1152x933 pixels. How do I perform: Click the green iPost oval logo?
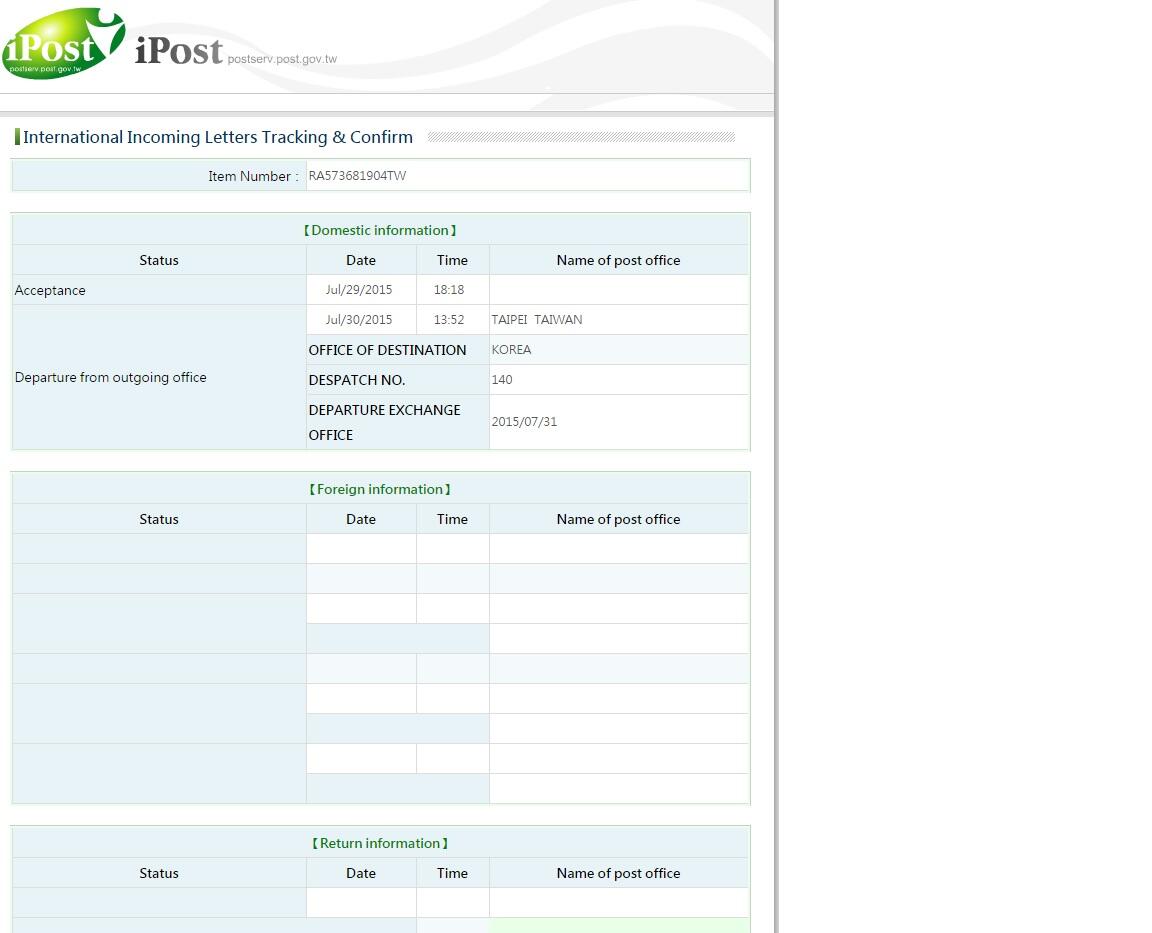coord(62,44)
